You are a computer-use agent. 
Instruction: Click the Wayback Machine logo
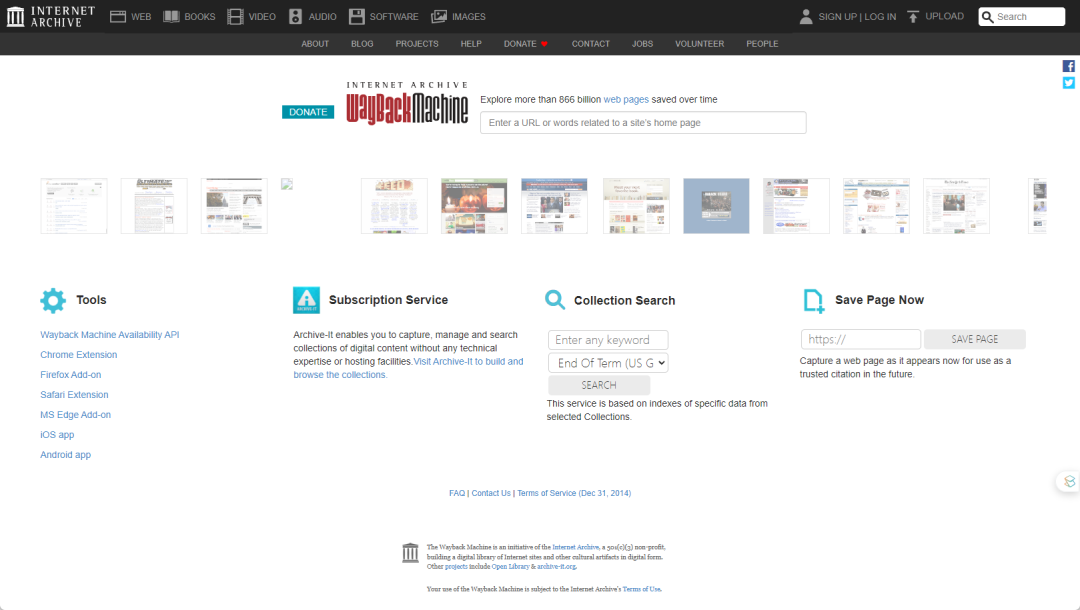[407, 104]
